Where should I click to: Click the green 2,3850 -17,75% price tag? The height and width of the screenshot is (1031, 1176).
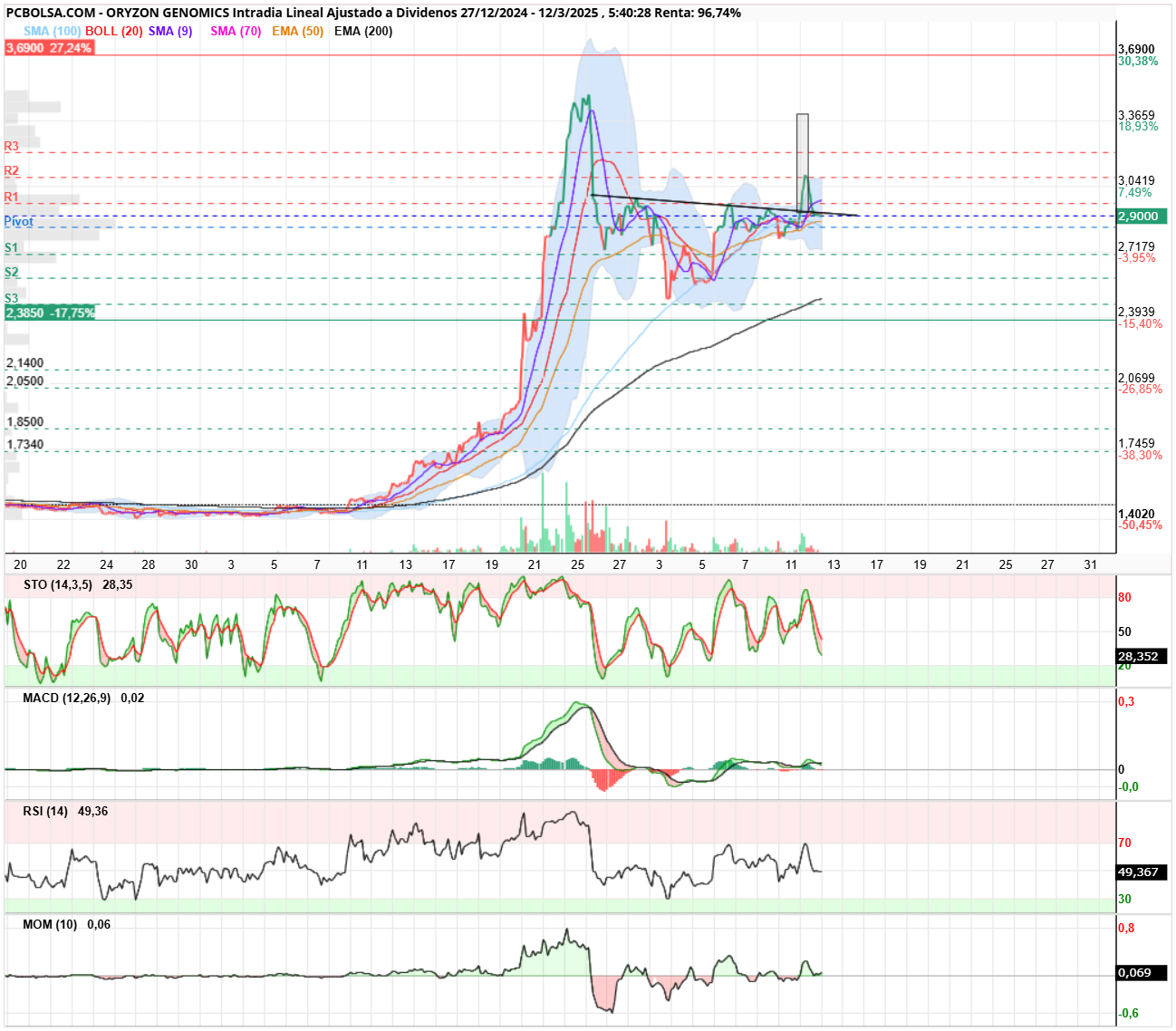[50, 313]
